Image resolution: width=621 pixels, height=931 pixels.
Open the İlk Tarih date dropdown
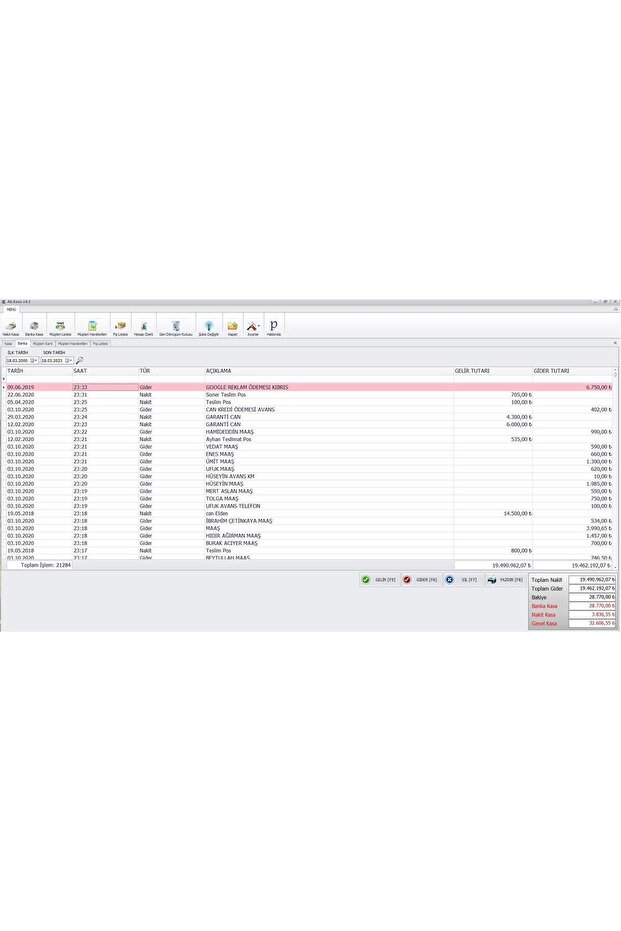[x=34, y=360]
